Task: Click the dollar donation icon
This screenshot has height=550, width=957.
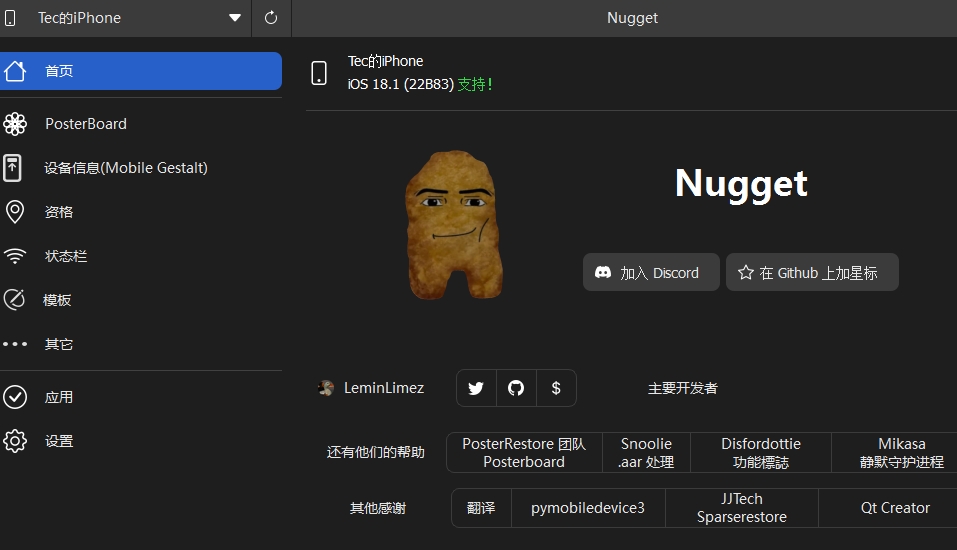Action: (556, 388)
